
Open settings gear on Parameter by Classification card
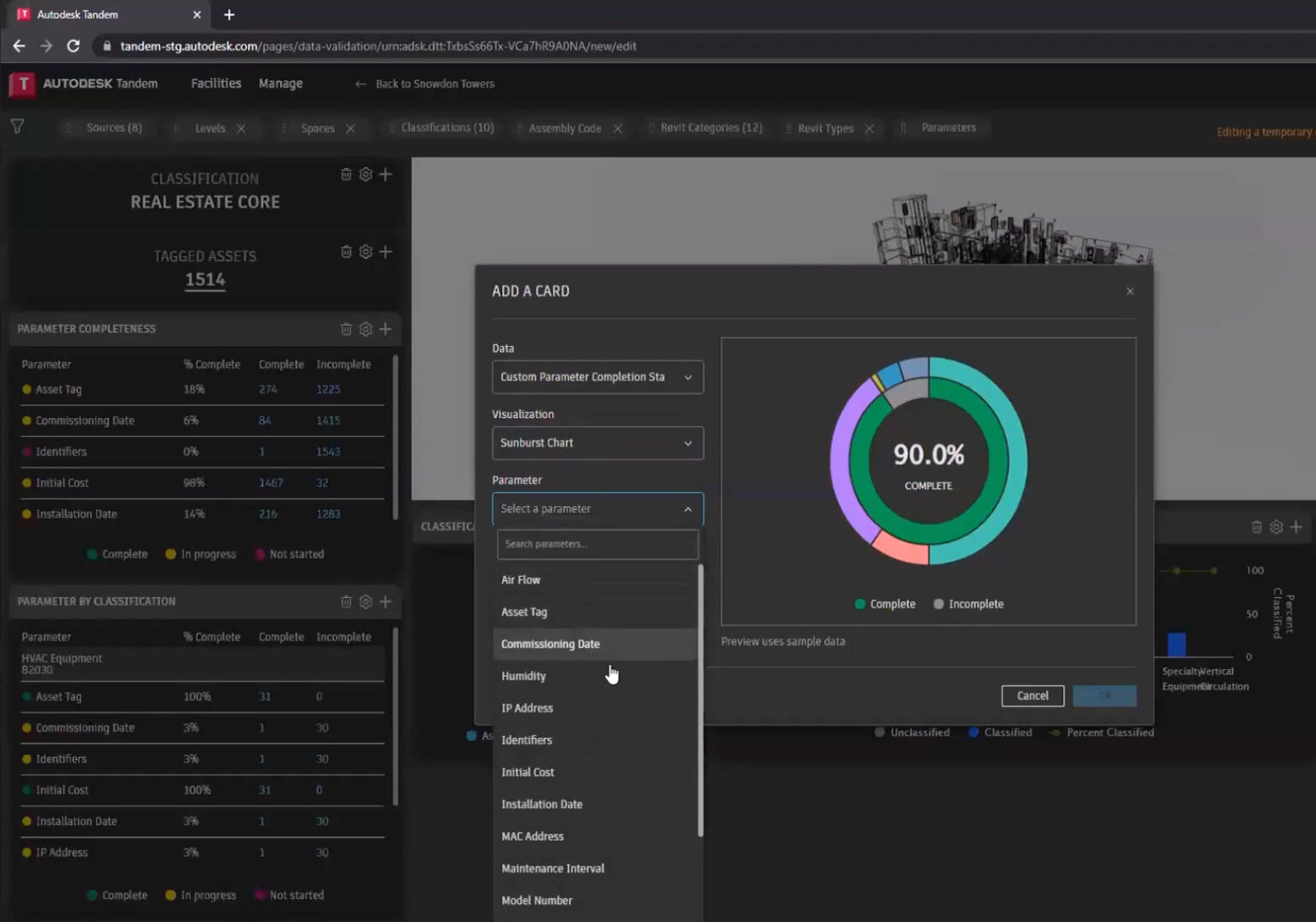click(366, 602)
